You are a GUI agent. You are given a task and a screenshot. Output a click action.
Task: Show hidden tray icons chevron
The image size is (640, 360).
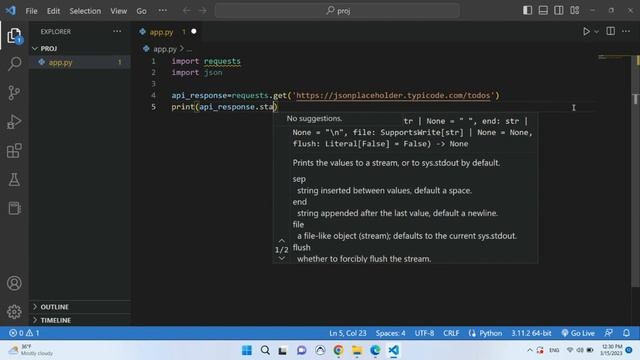(x=529, y=350)
